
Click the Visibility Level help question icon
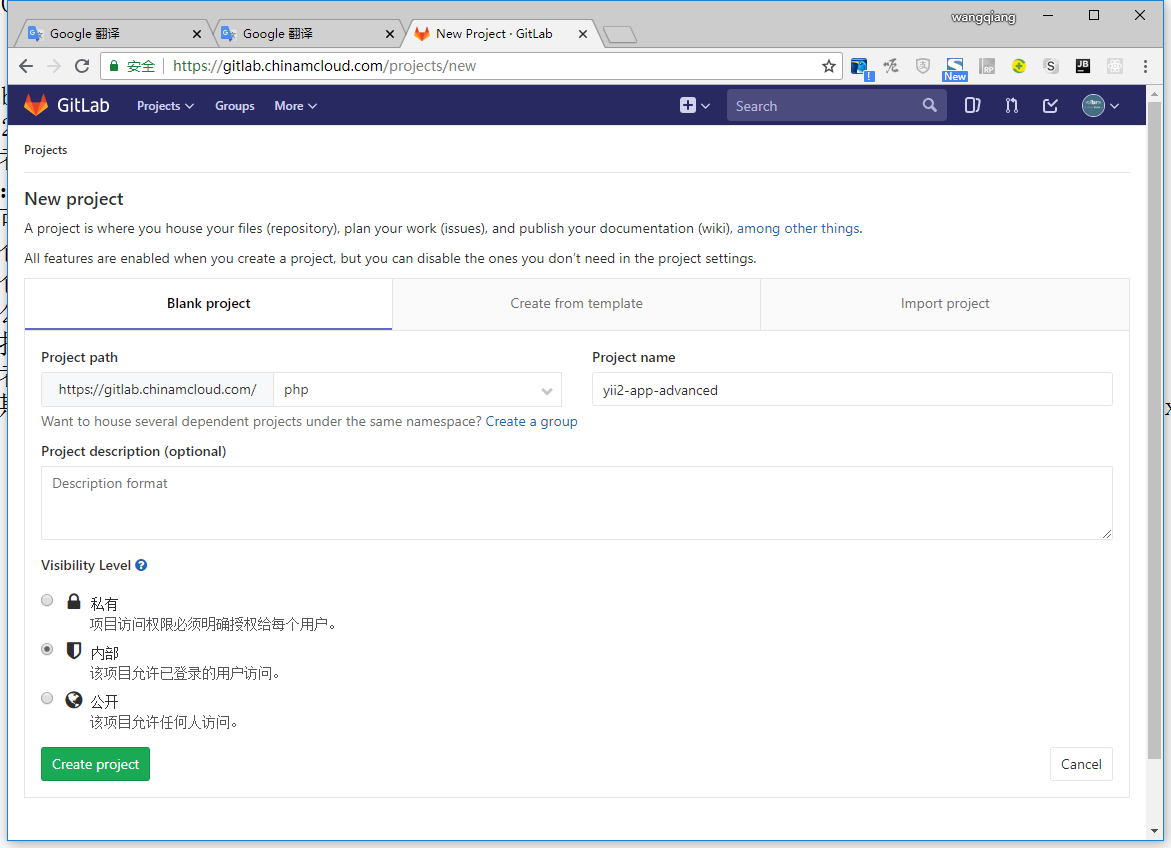(141, 565)
